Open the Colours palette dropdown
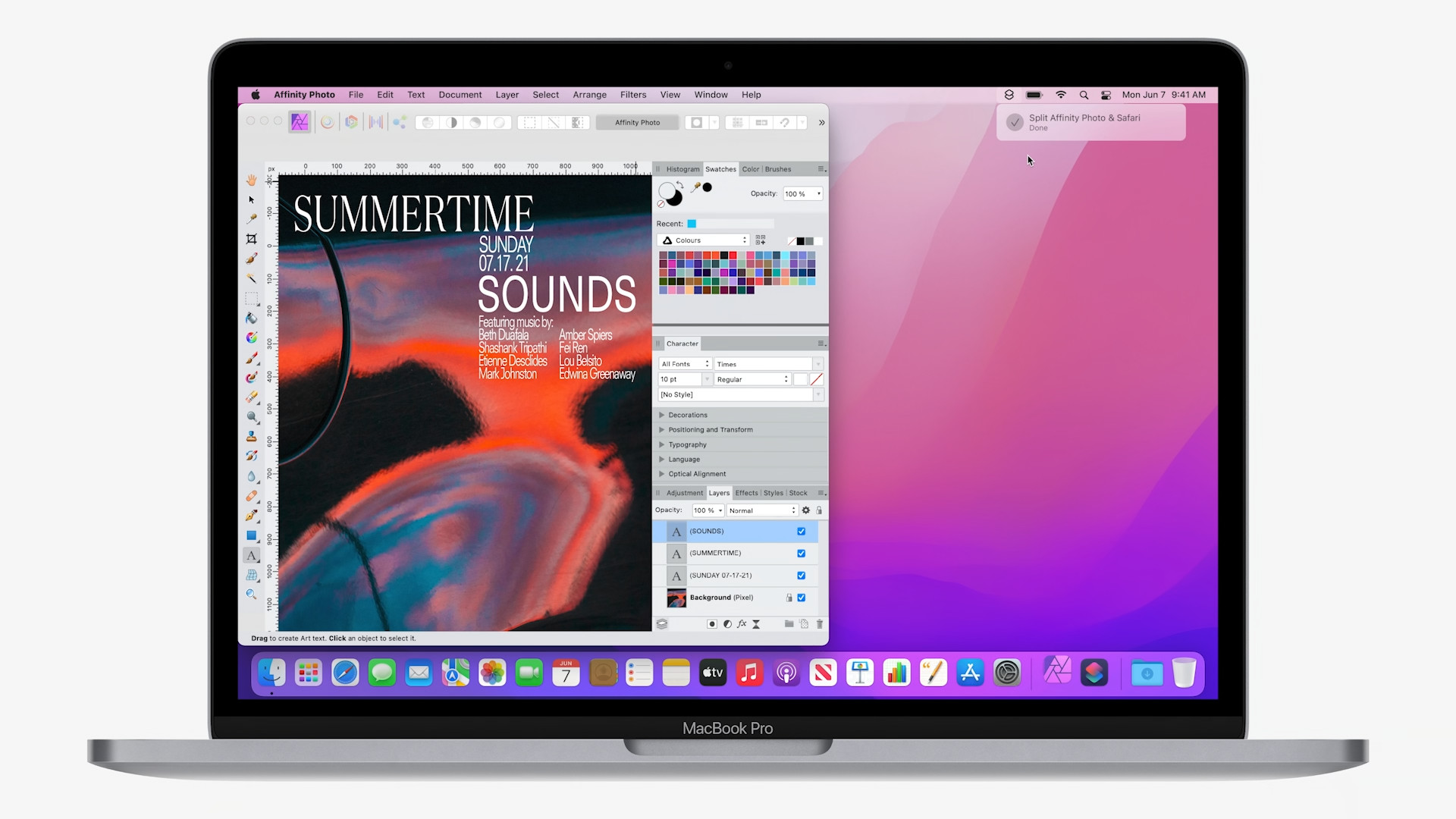The width and height of the screenshot is (1456, 819). 704,240
